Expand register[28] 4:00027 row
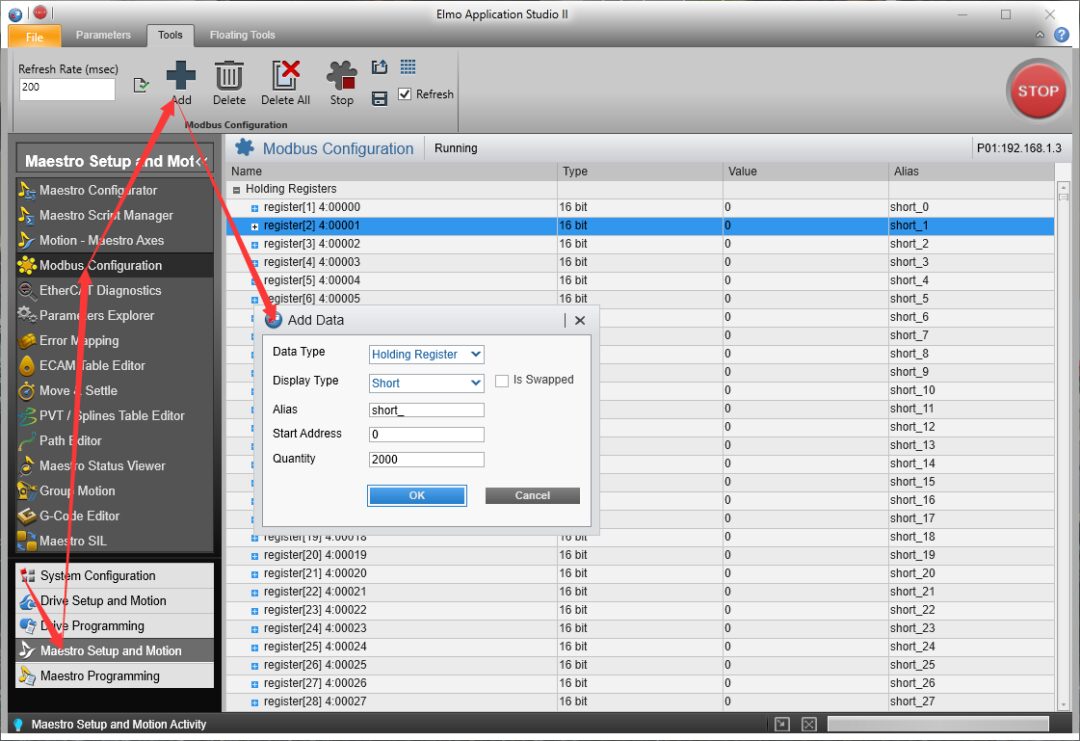 (x=254, y=702)
